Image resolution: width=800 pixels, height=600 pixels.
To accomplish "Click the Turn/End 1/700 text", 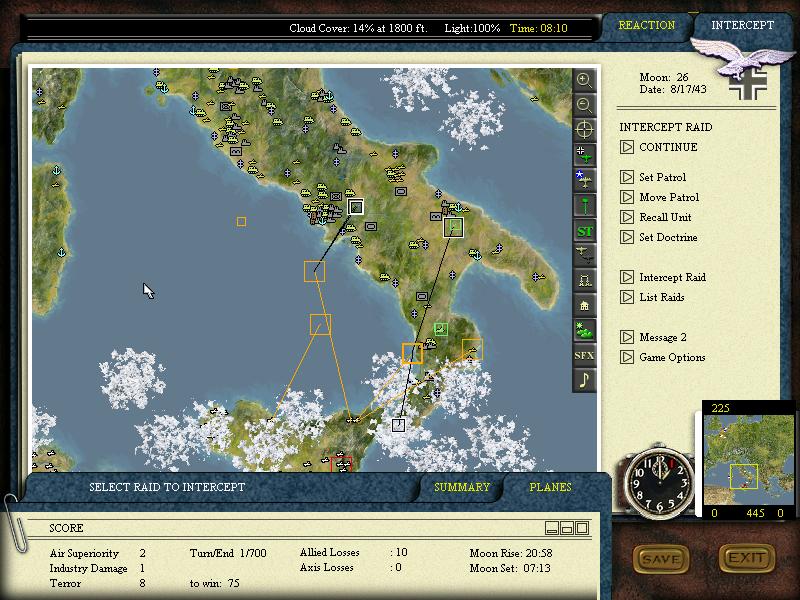I will 228,553.
